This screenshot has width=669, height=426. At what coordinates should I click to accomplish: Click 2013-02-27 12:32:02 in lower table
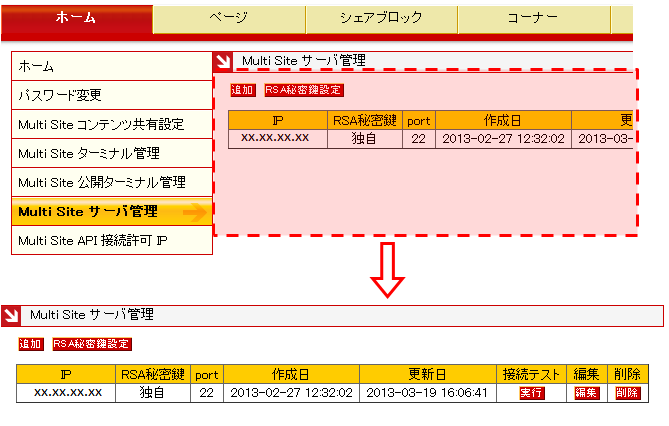click(291, 393)
